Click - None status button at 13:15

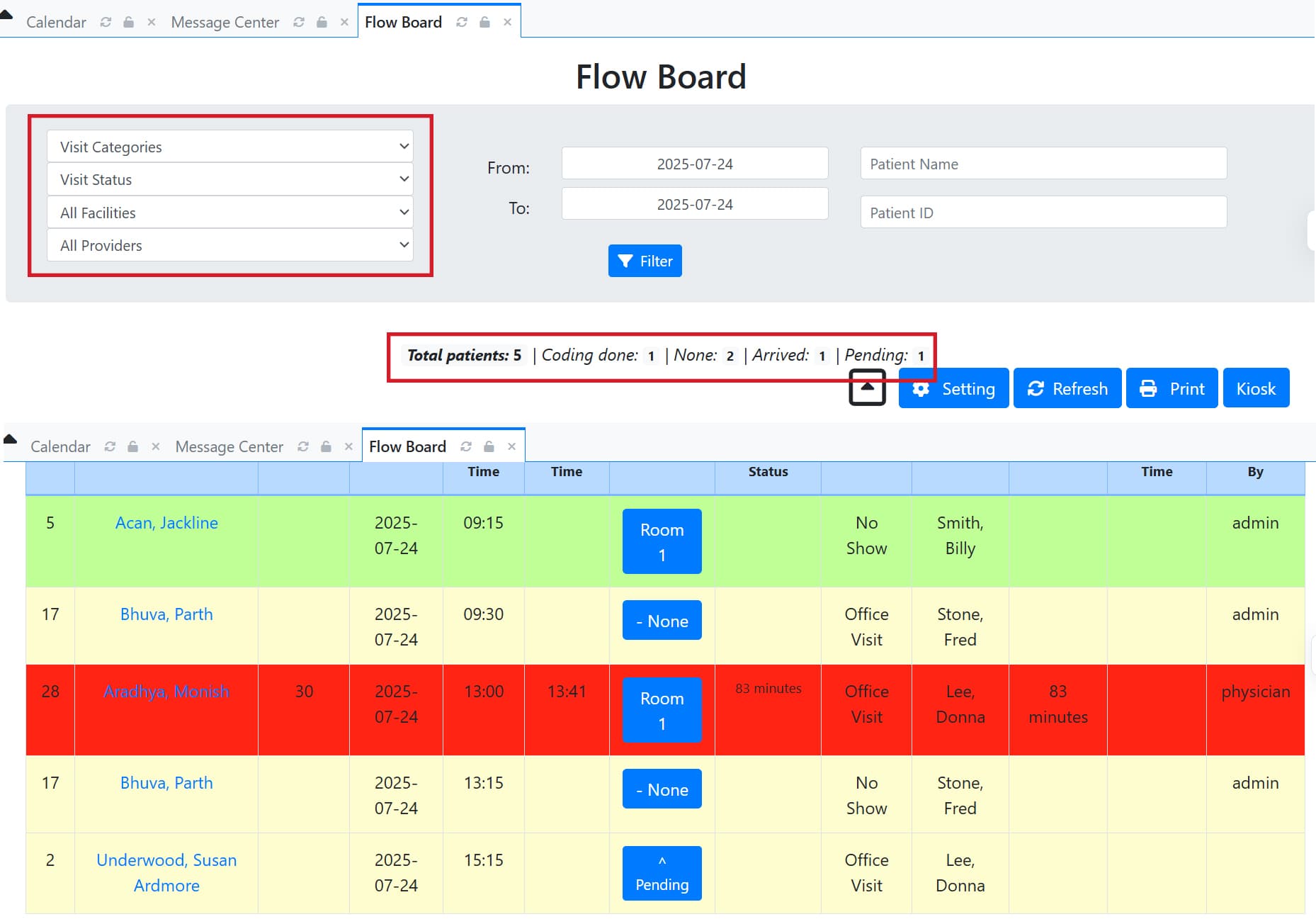tap(662, 789)
